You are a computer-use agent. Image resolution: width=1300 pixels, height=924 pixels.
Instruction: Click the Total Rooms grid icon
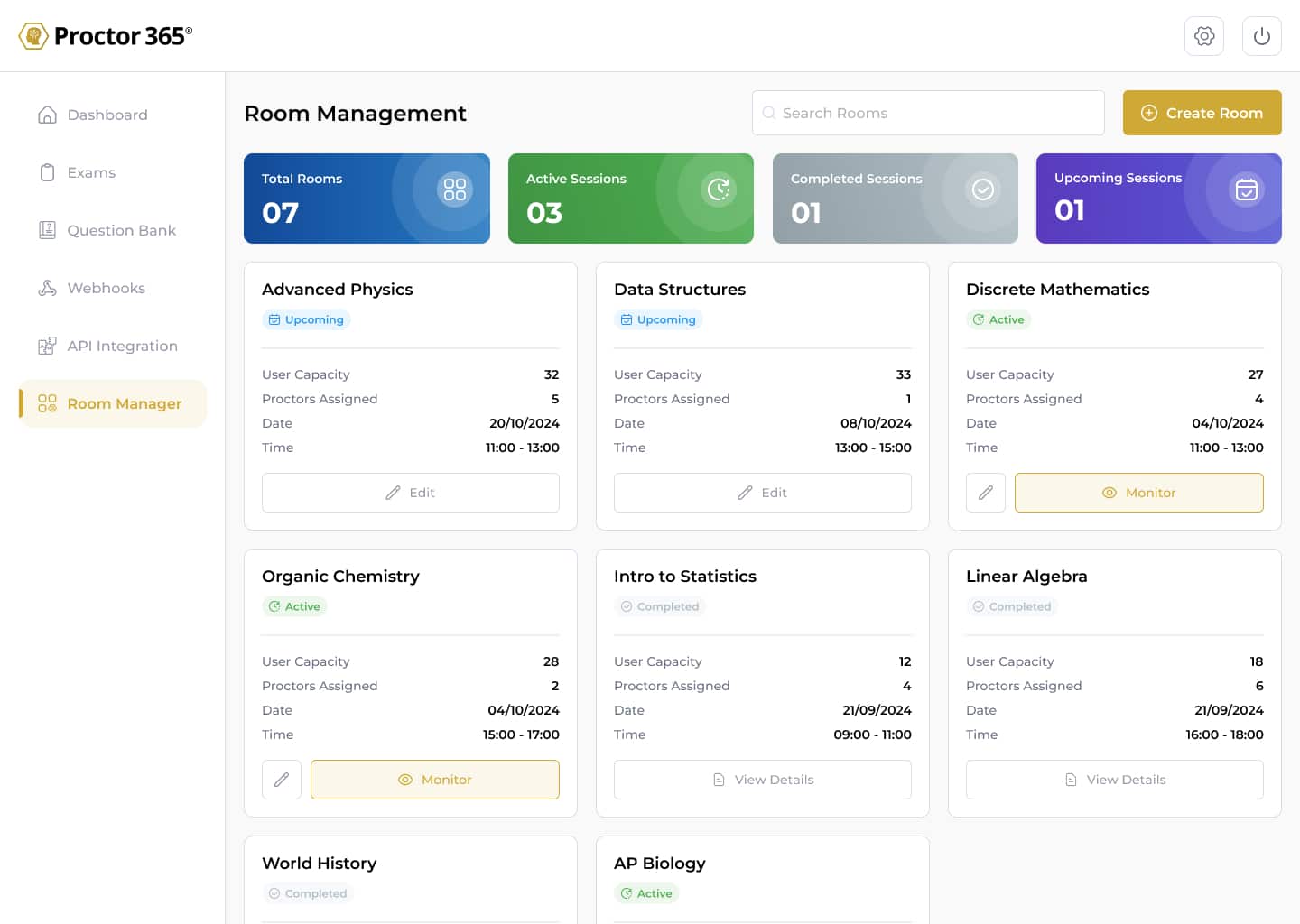pos(454,189)
